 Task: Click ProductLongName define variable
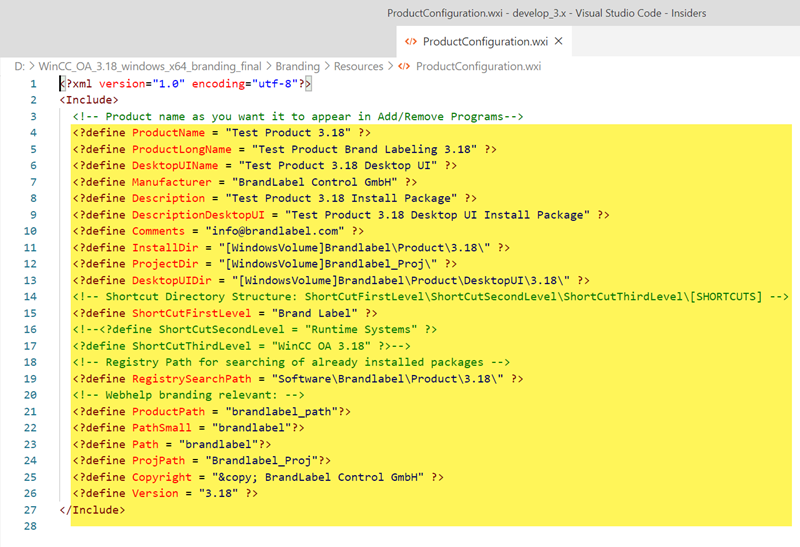[x=182, y=149]
